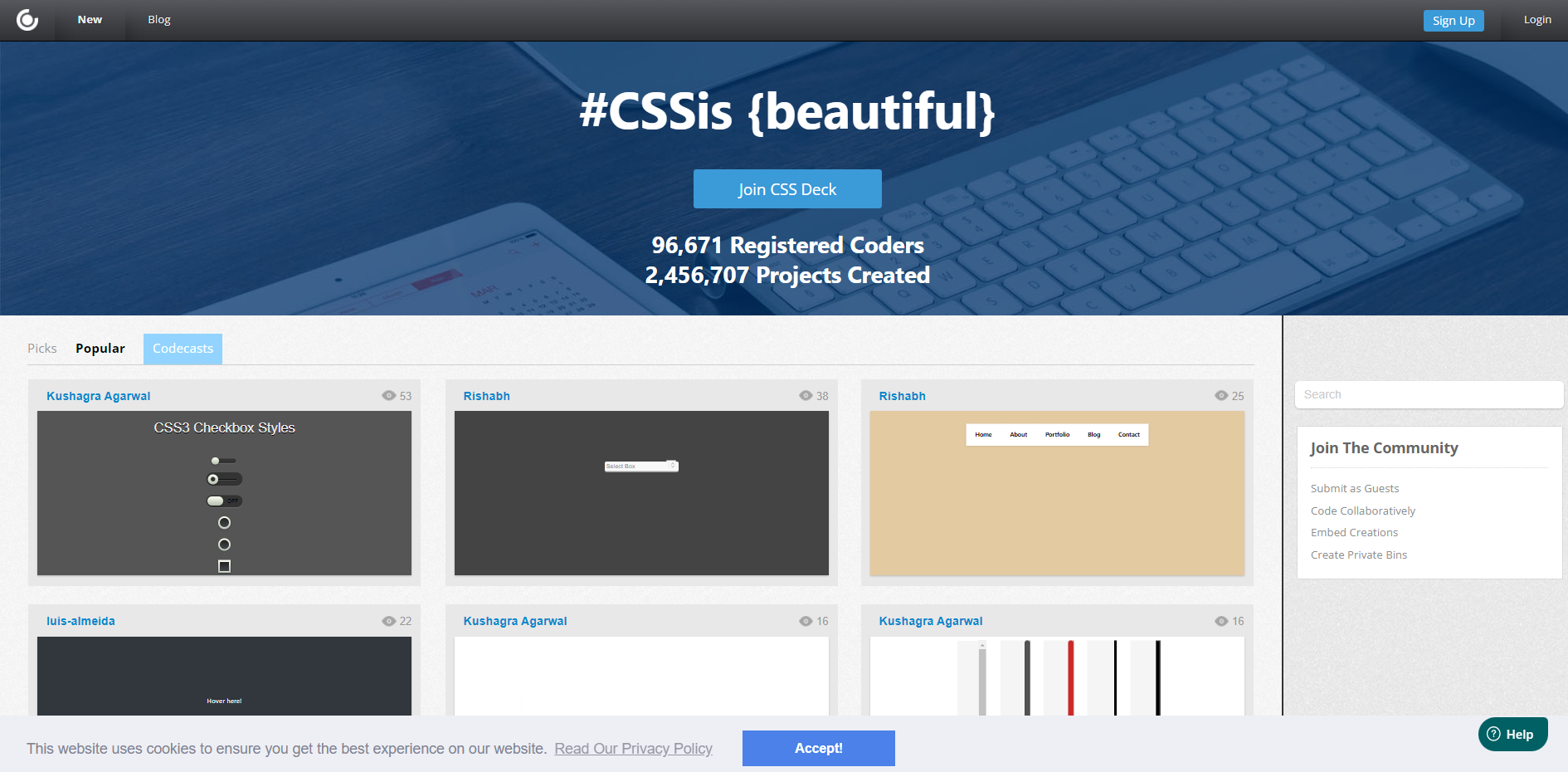This screenshot has width=1568, height=772.
Task: Switch to the Popular tab
Action: (x=100, y=349)
